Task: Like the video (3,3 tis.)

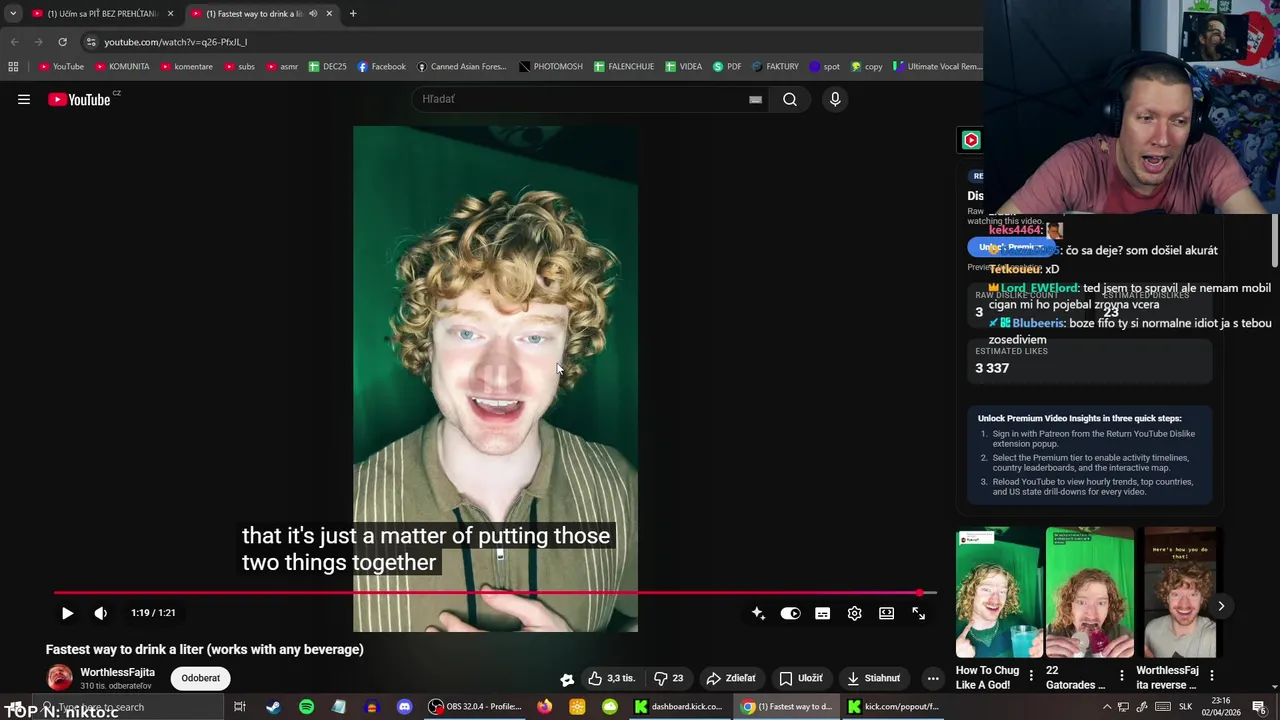Action: (611, 678)
